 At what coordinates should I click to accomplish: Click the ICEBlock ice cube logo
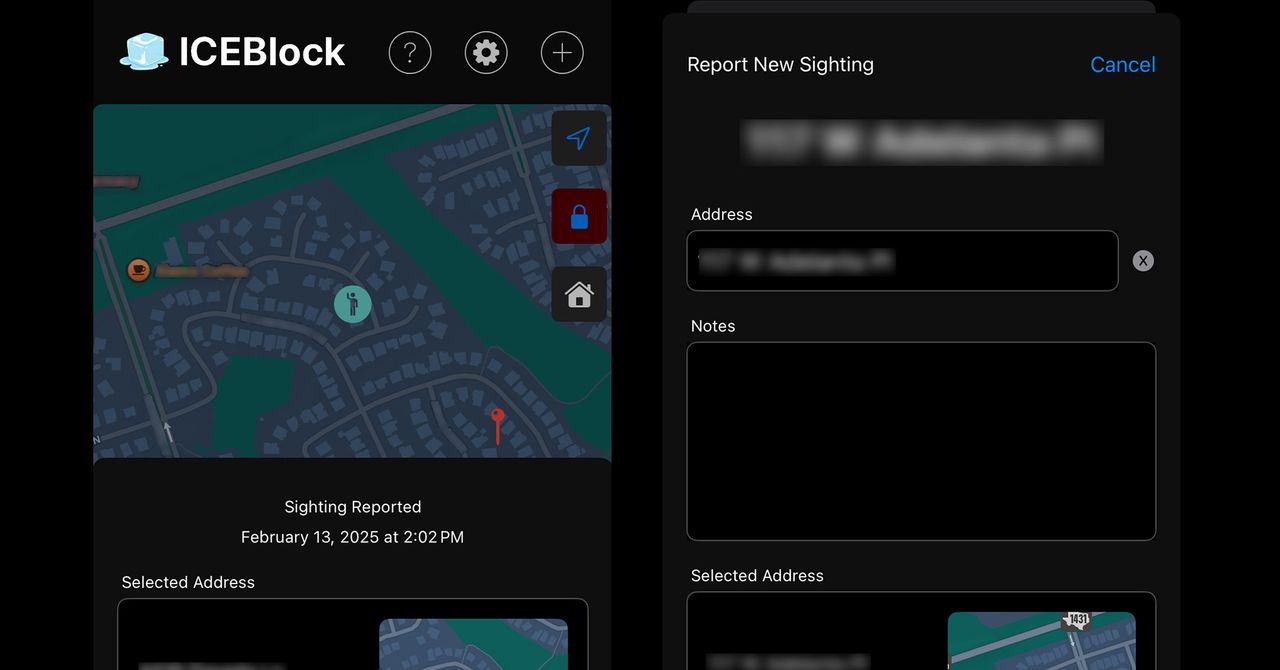coord(143,51)
